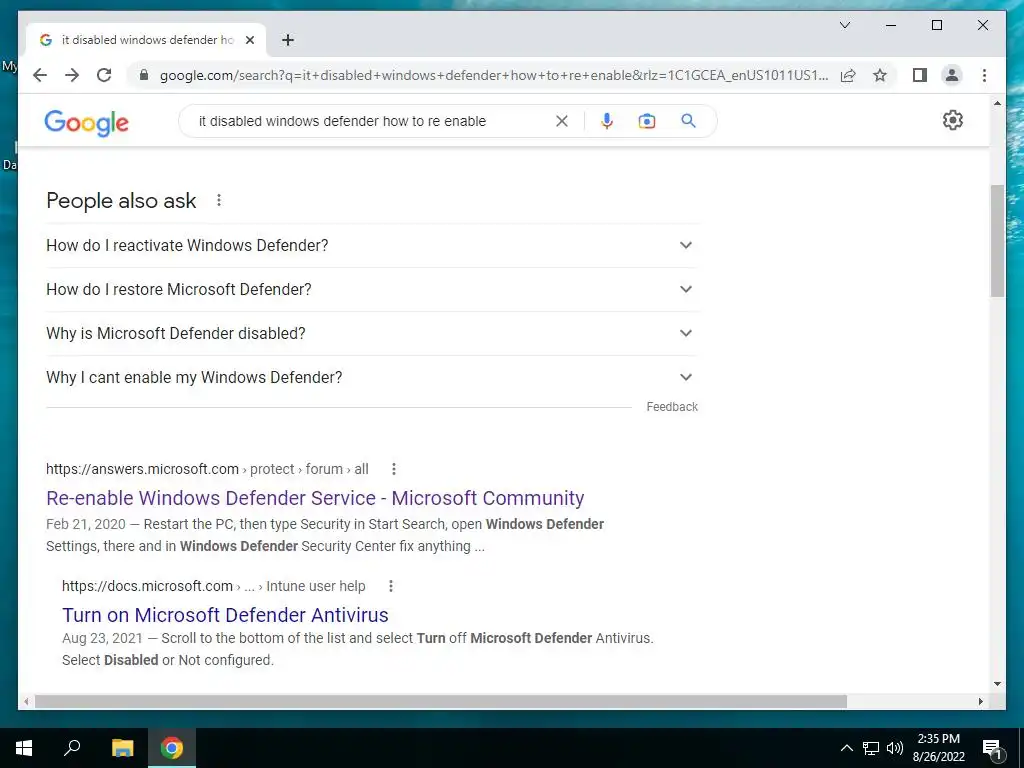The image size is (1024, 768).
Task: Close the 'it disabled windows defender' tab
Action: (x=249, y=40)
